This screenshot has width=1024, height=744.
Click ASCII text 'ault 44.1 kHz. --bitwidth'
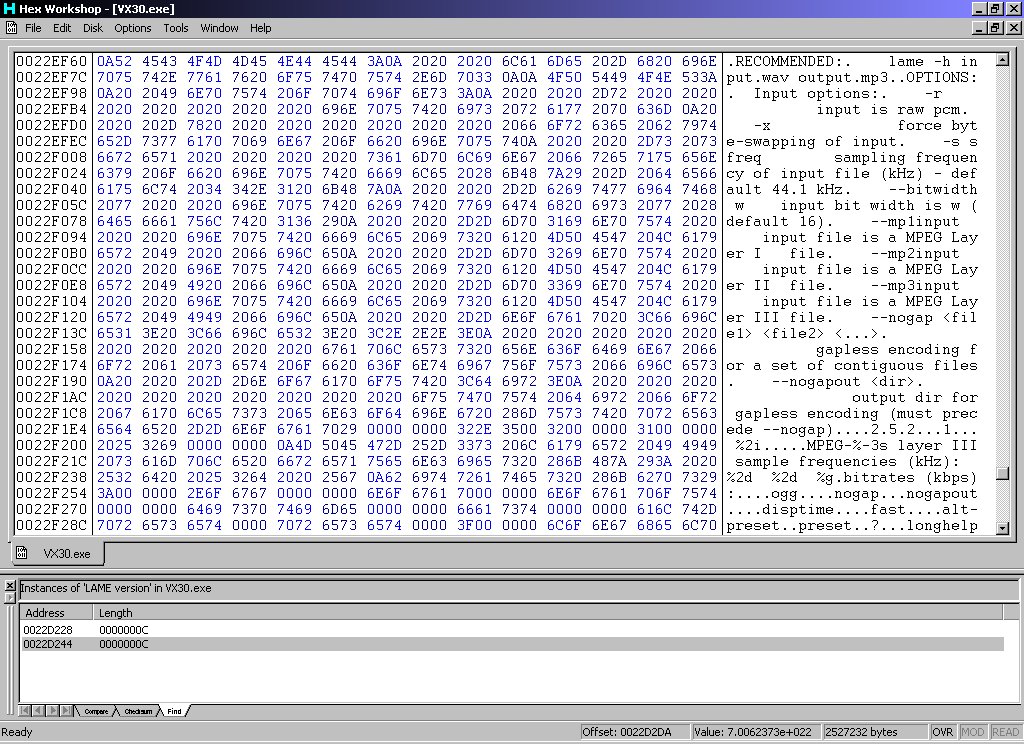click(852, 189)
